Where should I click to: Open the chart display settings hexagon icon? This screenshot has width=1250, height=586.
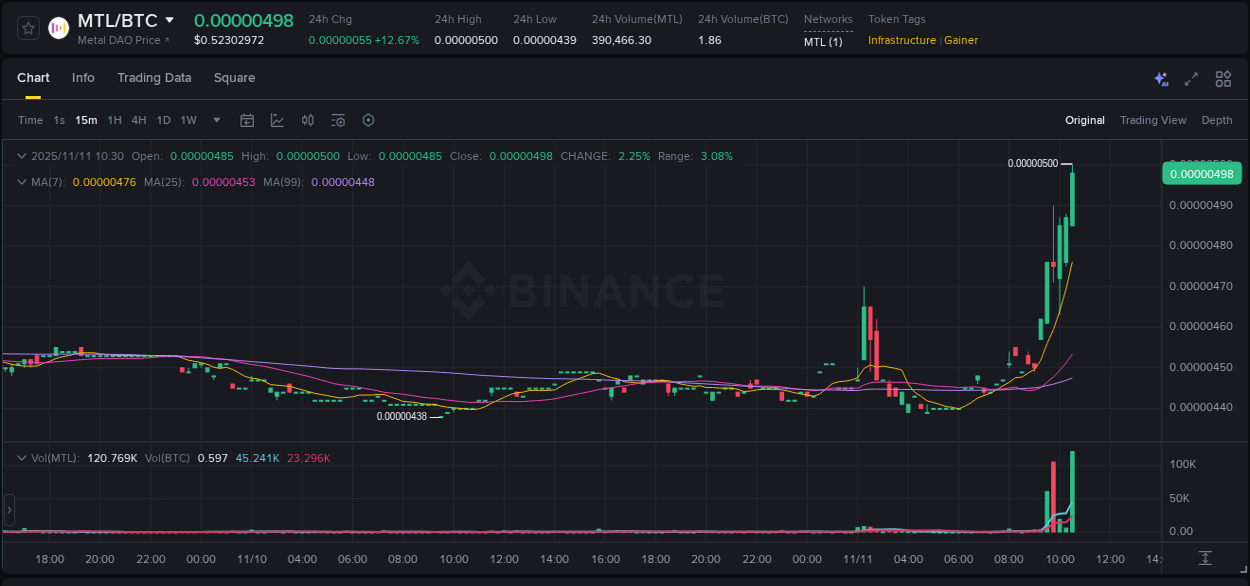pyautogui.click(x=368, y=120)
